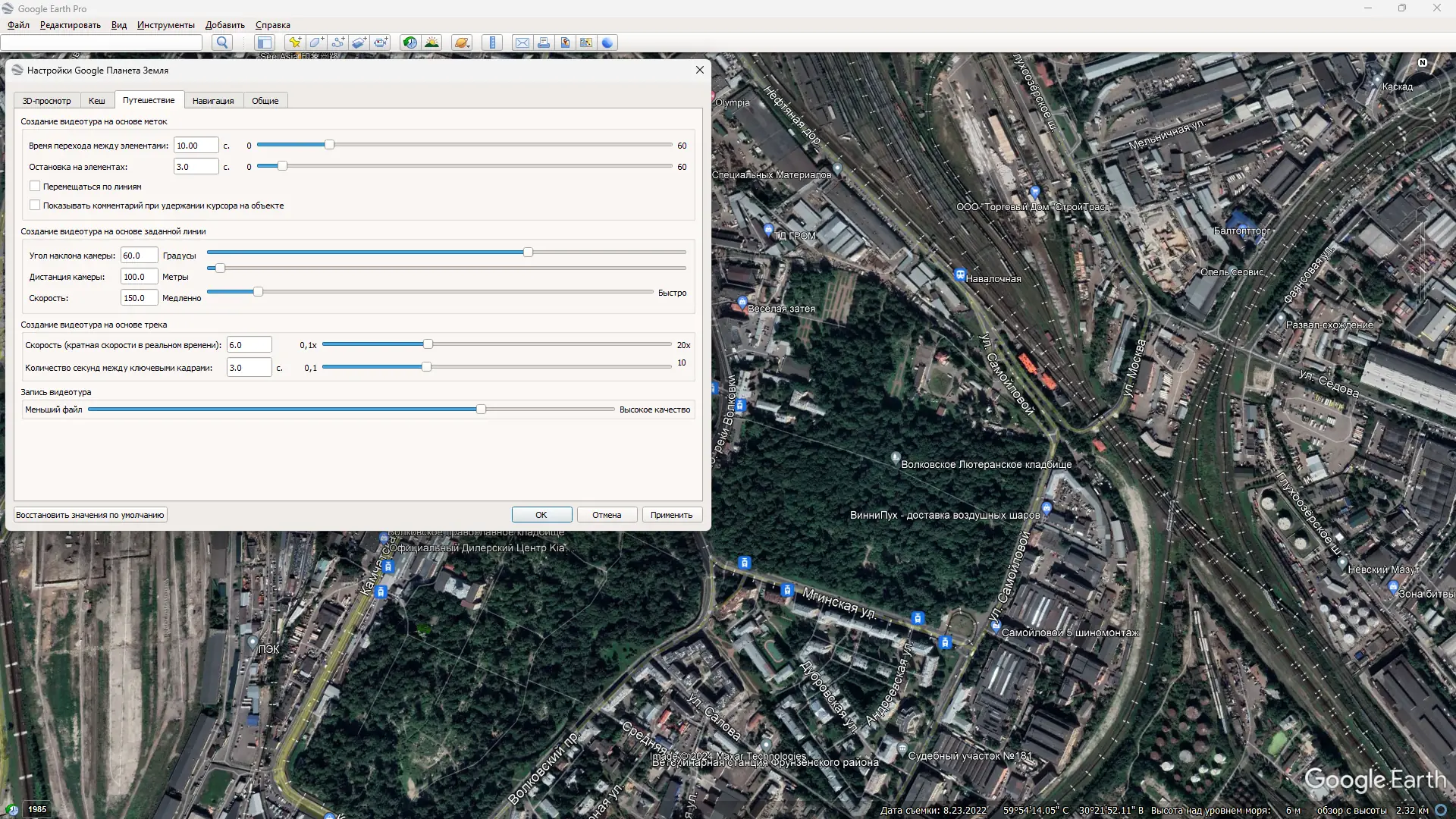Image resolution: width=1456 pixels, height=819 pixels.
Task: Select the Add Polygon tool
Action: (316, 42)
